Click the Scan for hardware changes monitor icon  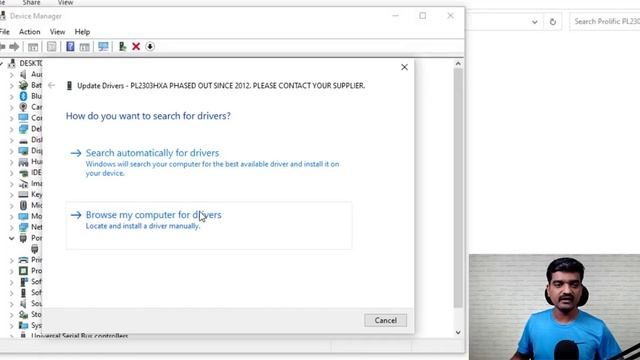103,47
